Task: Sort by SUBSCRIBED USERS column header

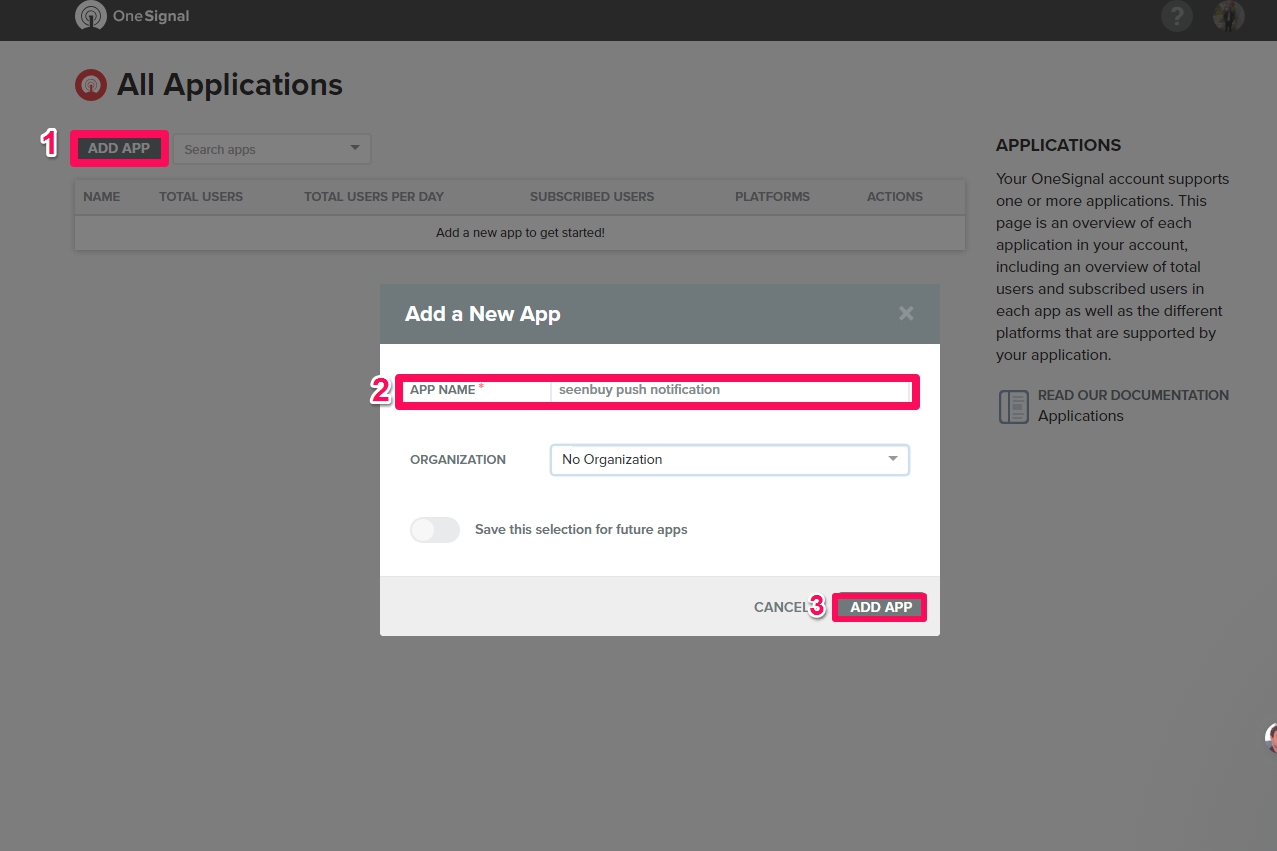Action: pos(592,197)
